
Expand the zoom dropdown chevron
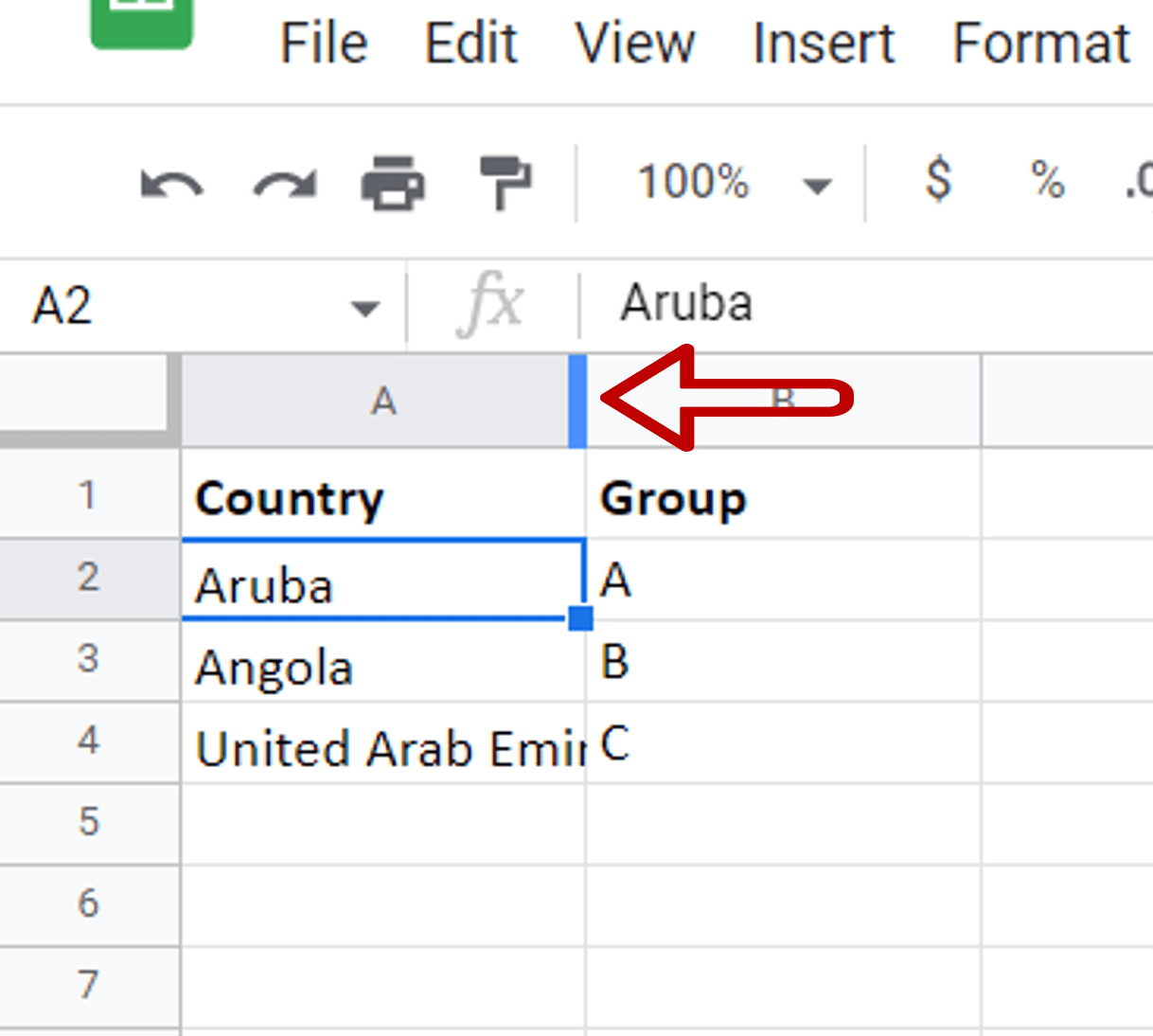[816, 187]
